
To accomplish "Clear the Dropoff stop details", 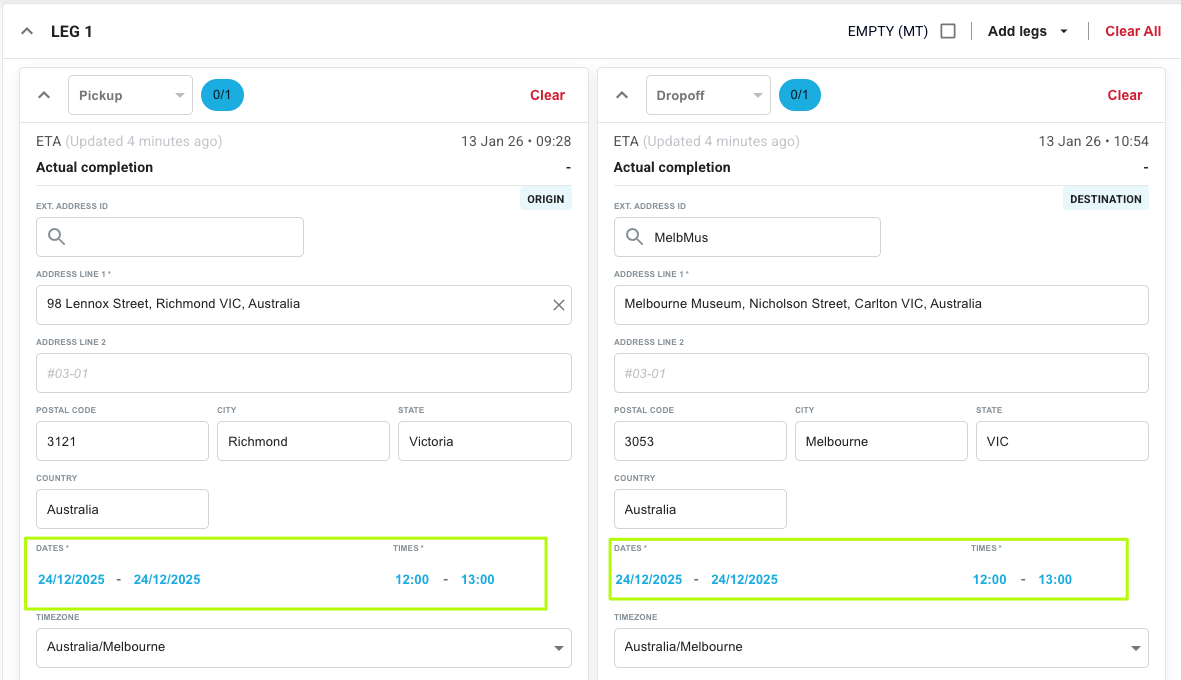I will 1124,95.
